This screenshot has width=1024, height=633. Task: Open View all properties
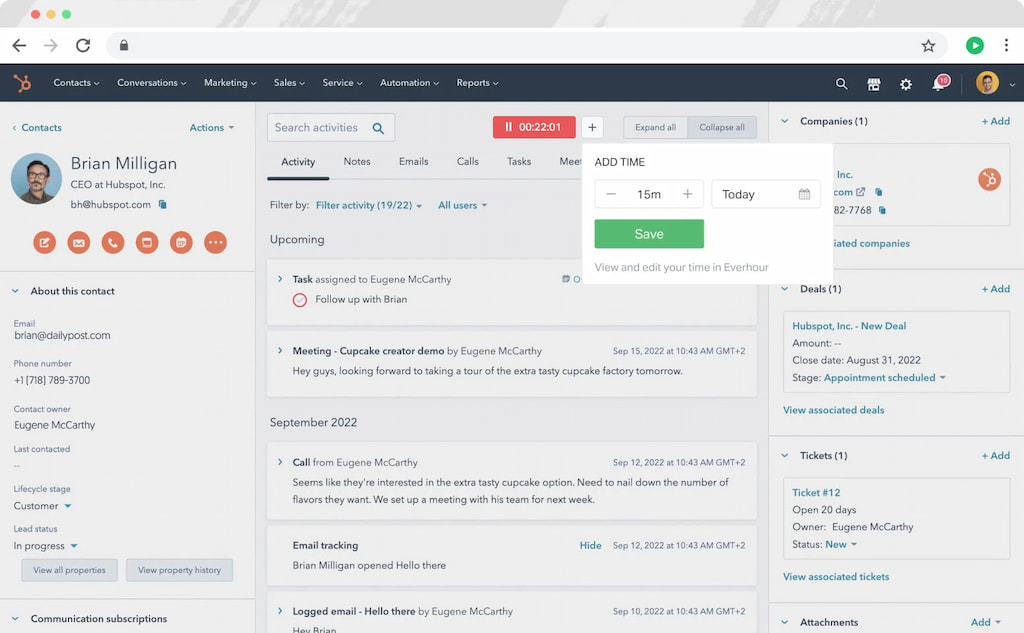coord(69,570)
